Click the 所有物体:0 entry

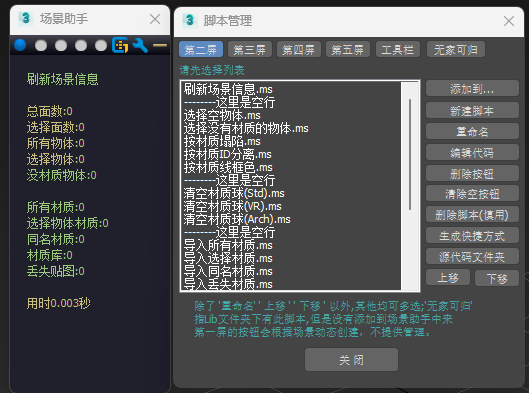coord(56,143)
